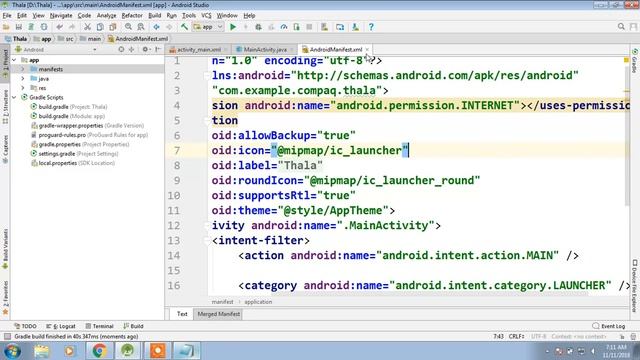
Task: Select proguard-rules.pro file
Action: click(89, 135)
